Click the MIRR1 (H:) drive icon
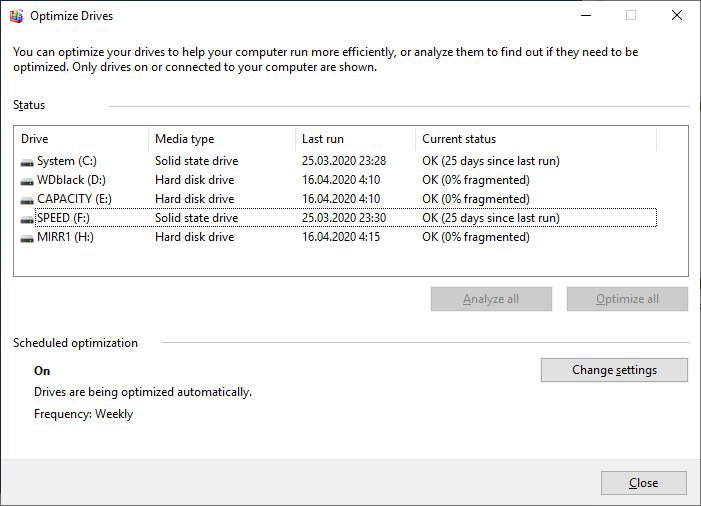701x506 pixels. [x=27, y=239]
